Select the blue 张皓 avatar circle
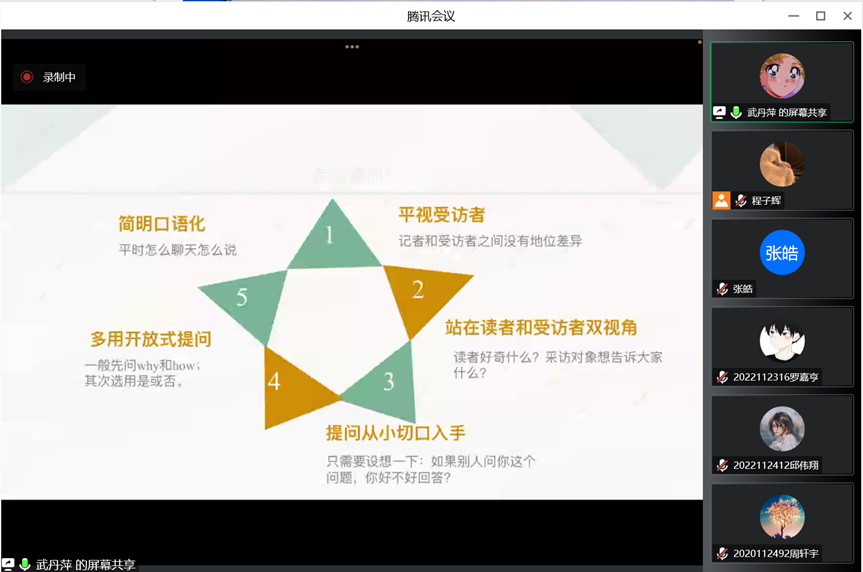Screen dimensions: 863x572 [x=782, y=253]
